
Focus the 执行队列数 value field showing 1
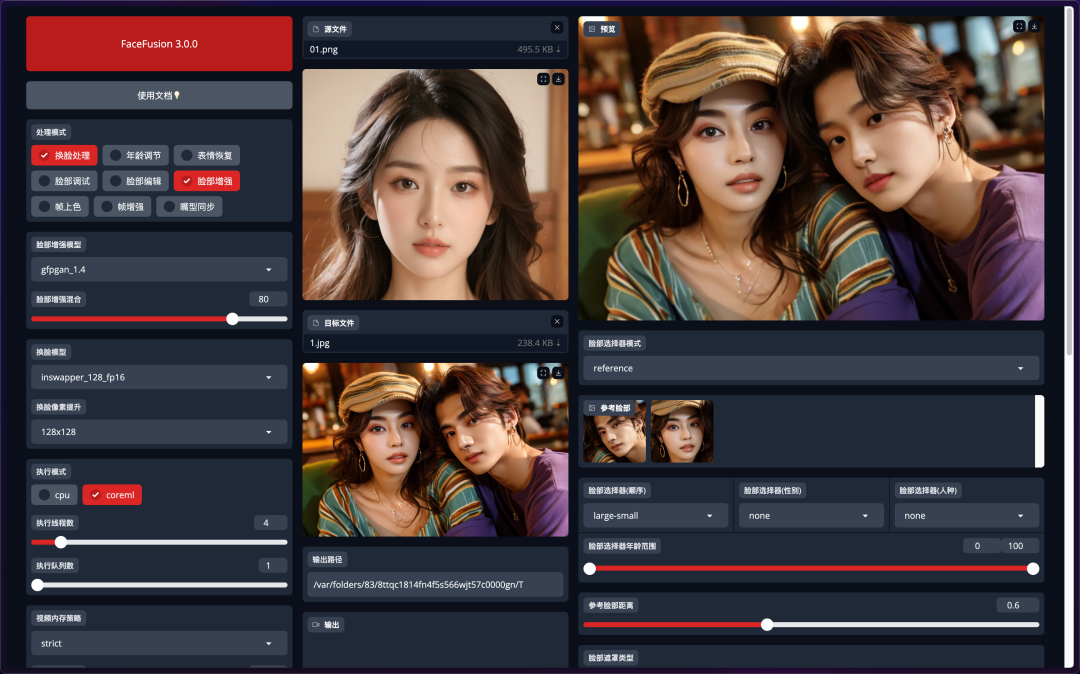click(273, 566)
